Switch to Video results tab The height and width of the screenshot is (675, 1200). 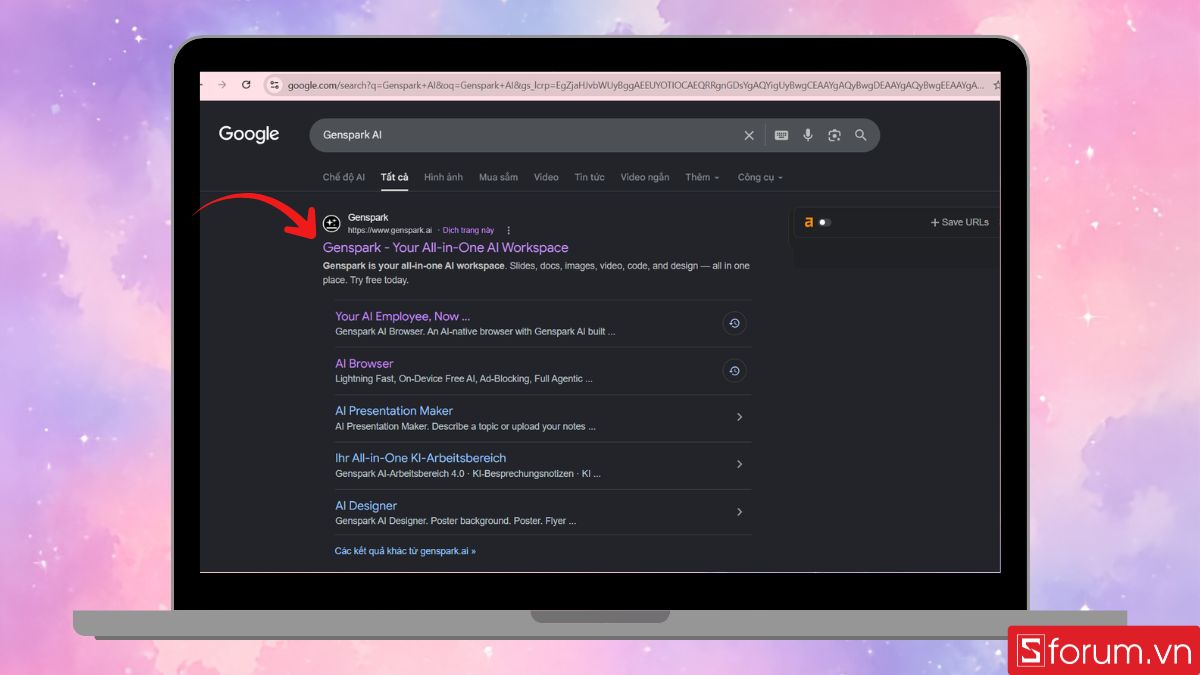tap(546, 177)
